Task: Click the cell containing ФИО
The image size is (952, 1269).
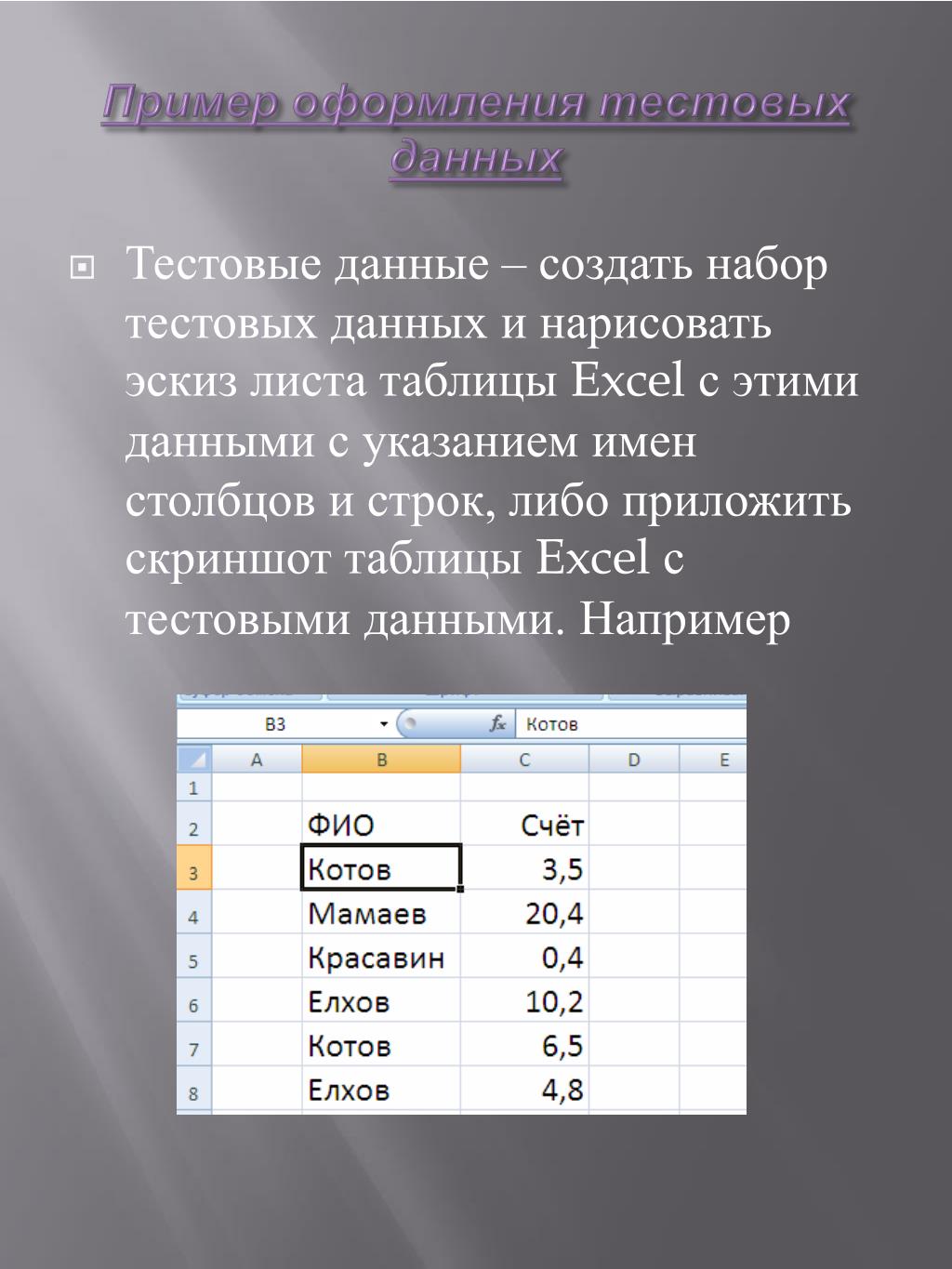Action: (381, 824)
